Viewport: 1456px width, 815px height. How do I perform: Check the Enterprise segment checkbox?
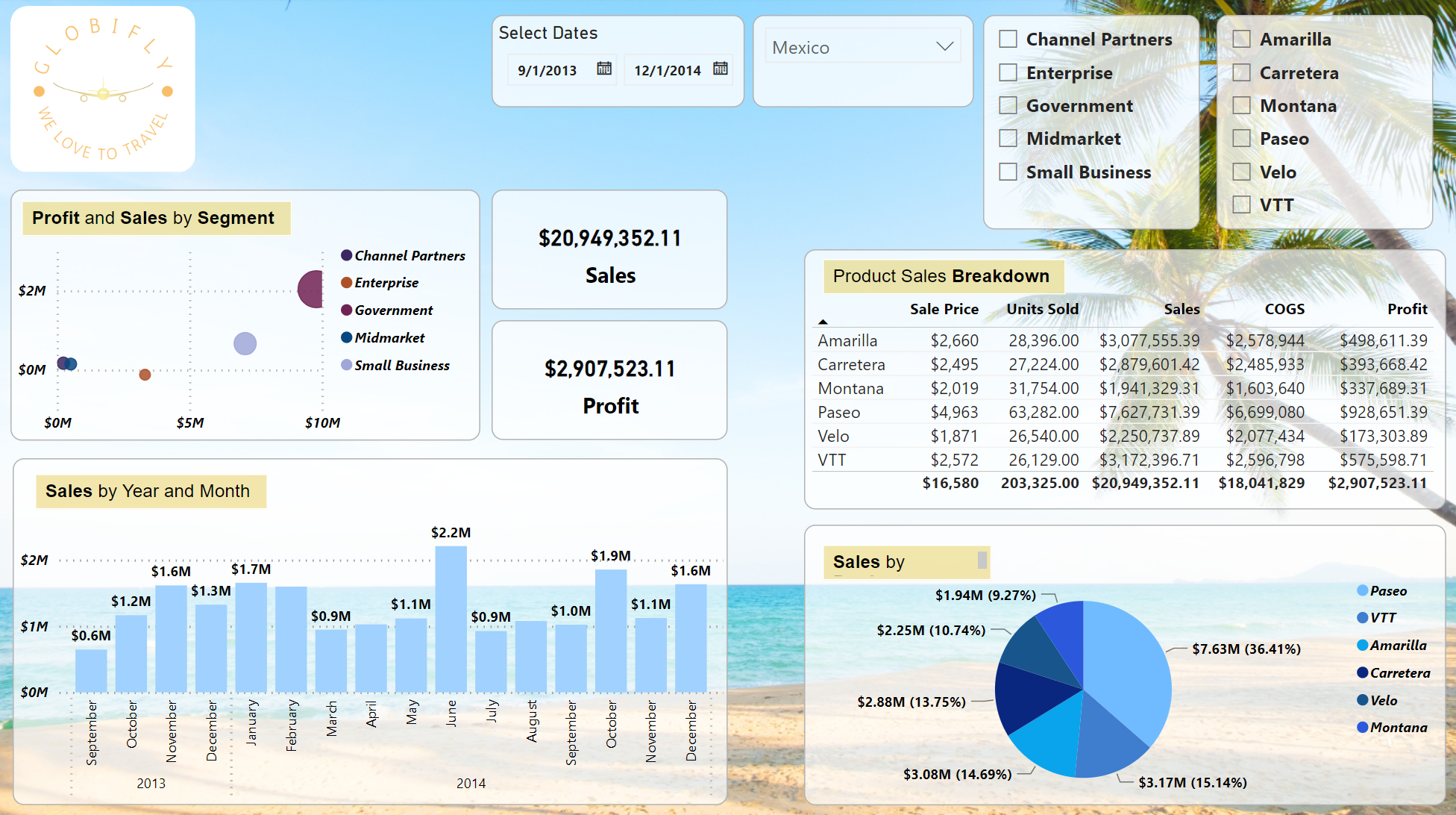pos(1008,72)
